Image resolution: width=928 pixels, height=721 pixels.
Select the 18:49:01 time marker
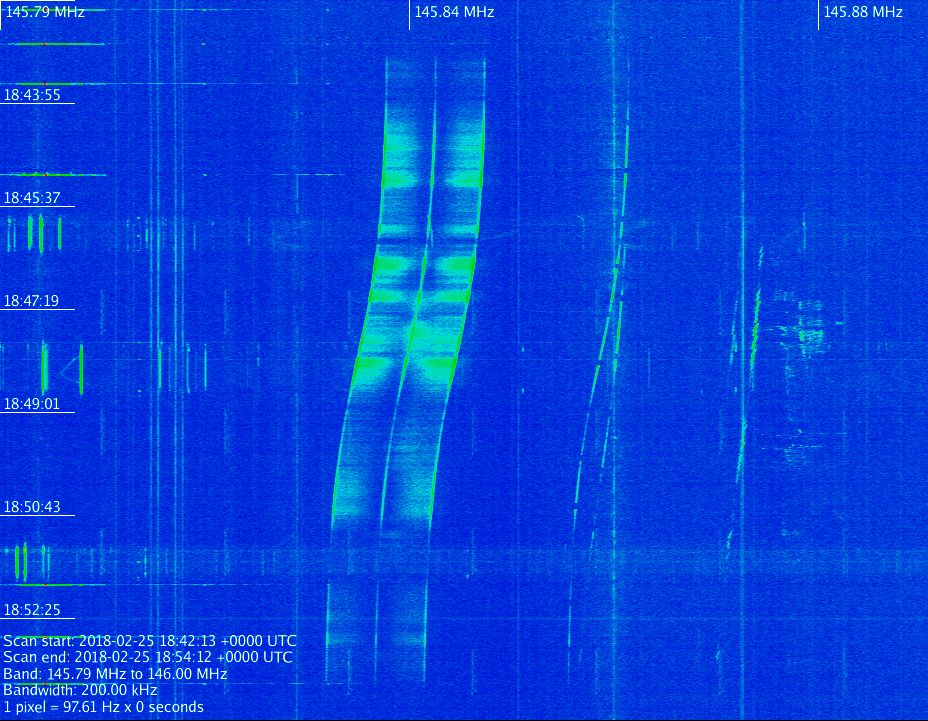(x=32, y=404)
